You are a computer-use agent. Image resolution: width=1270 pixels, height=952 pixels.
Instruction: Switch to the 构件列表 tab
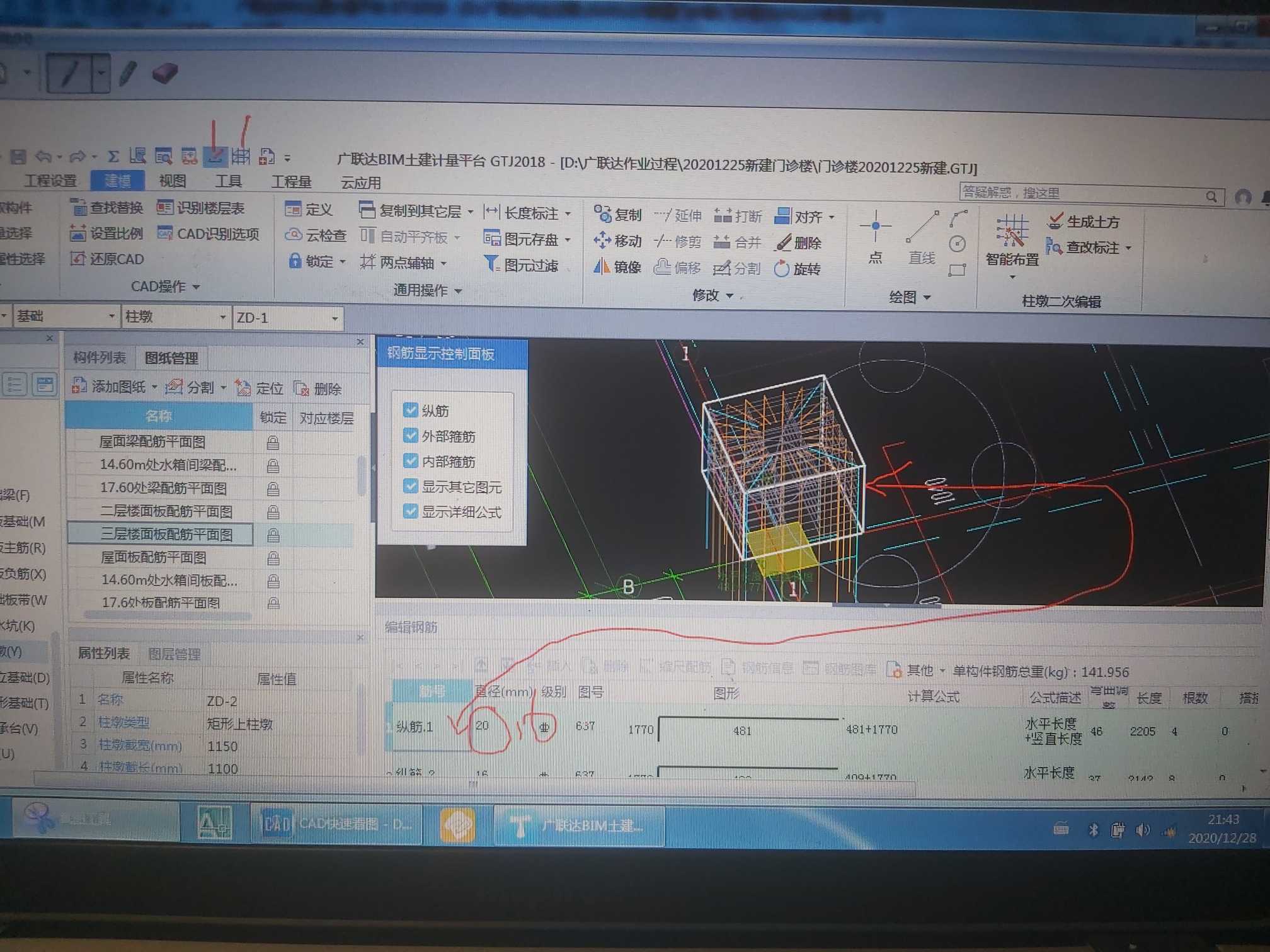tap(100, 358)
